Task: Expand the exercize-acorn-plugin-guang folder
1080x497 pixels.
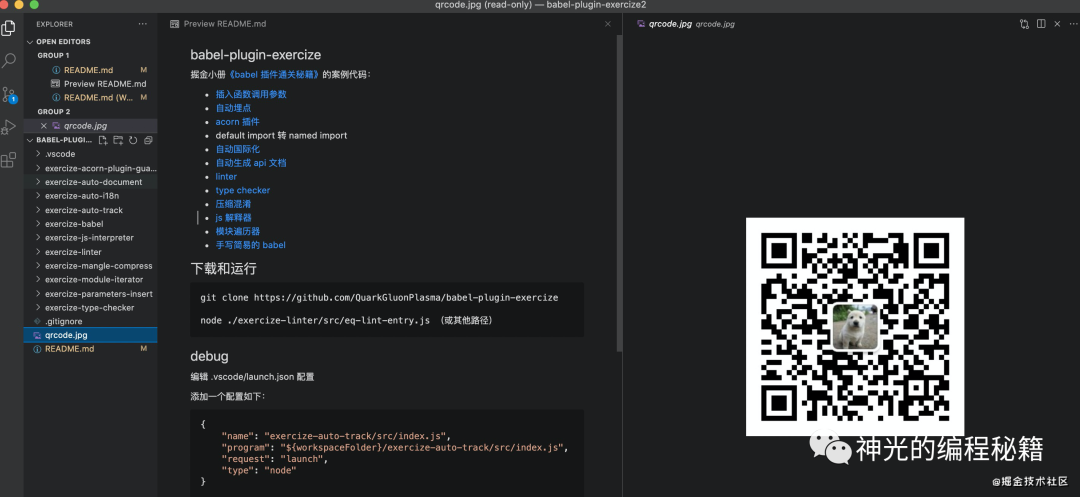Action: (39, 168)
